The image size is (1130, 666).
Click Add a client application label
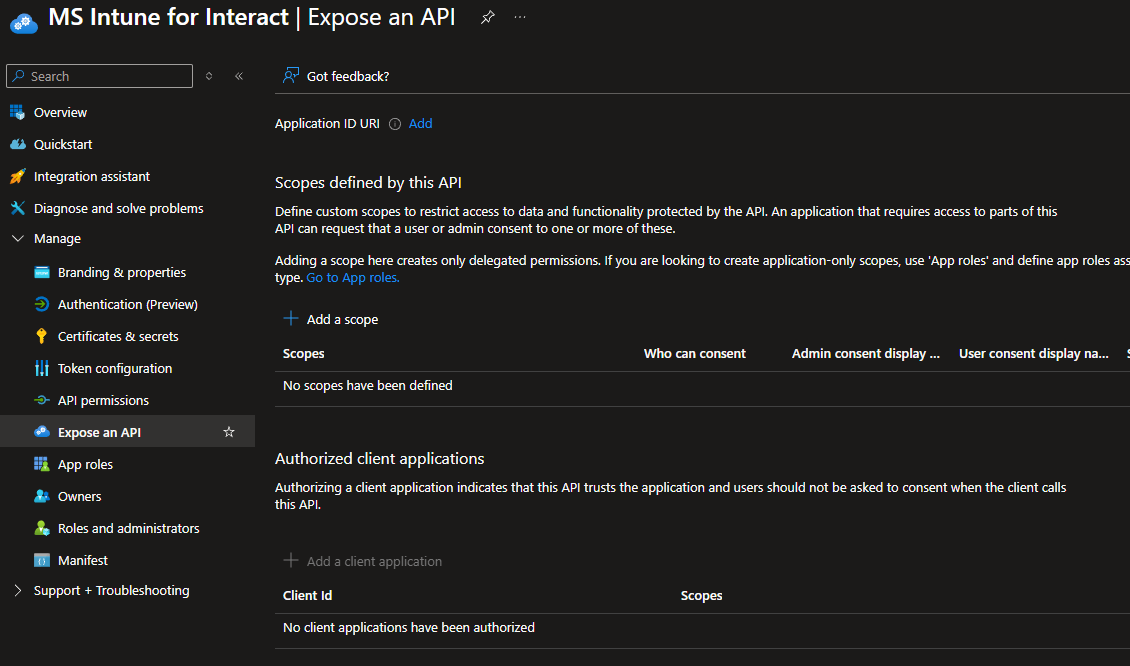(375, 561)
